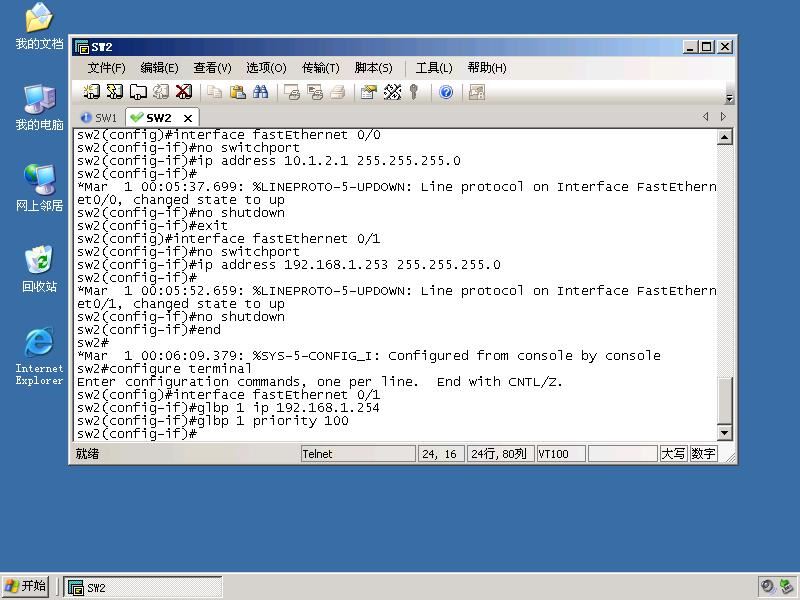This screenshot has height=600, width=800.
Task: Click the SW2 window title bar icon
Action: click(82, 47)
